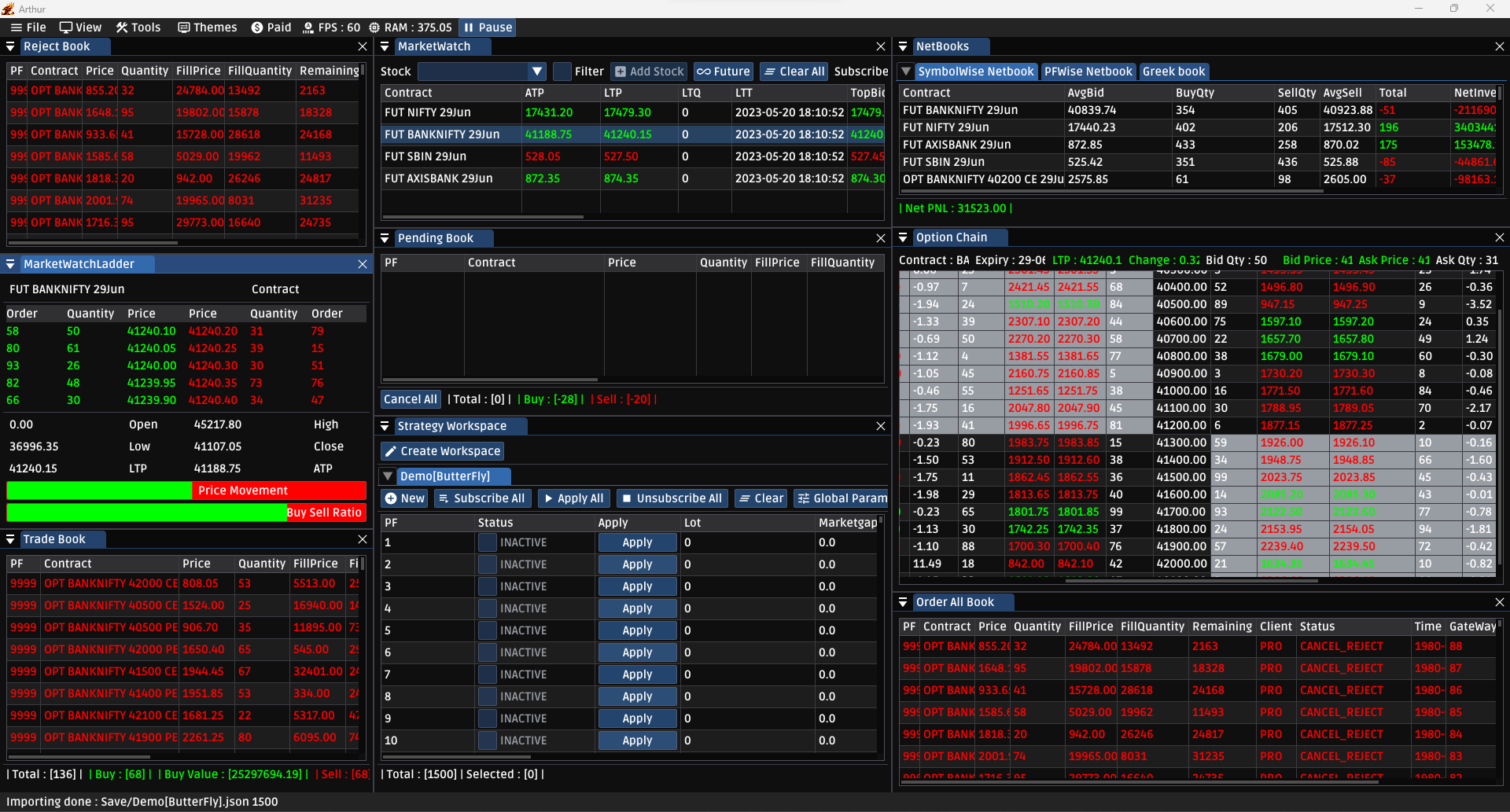Viewport: 1510px width, 812px height.
Task: Toggle status checkbox for strategy row 4
Action: (x=488, y=608)
